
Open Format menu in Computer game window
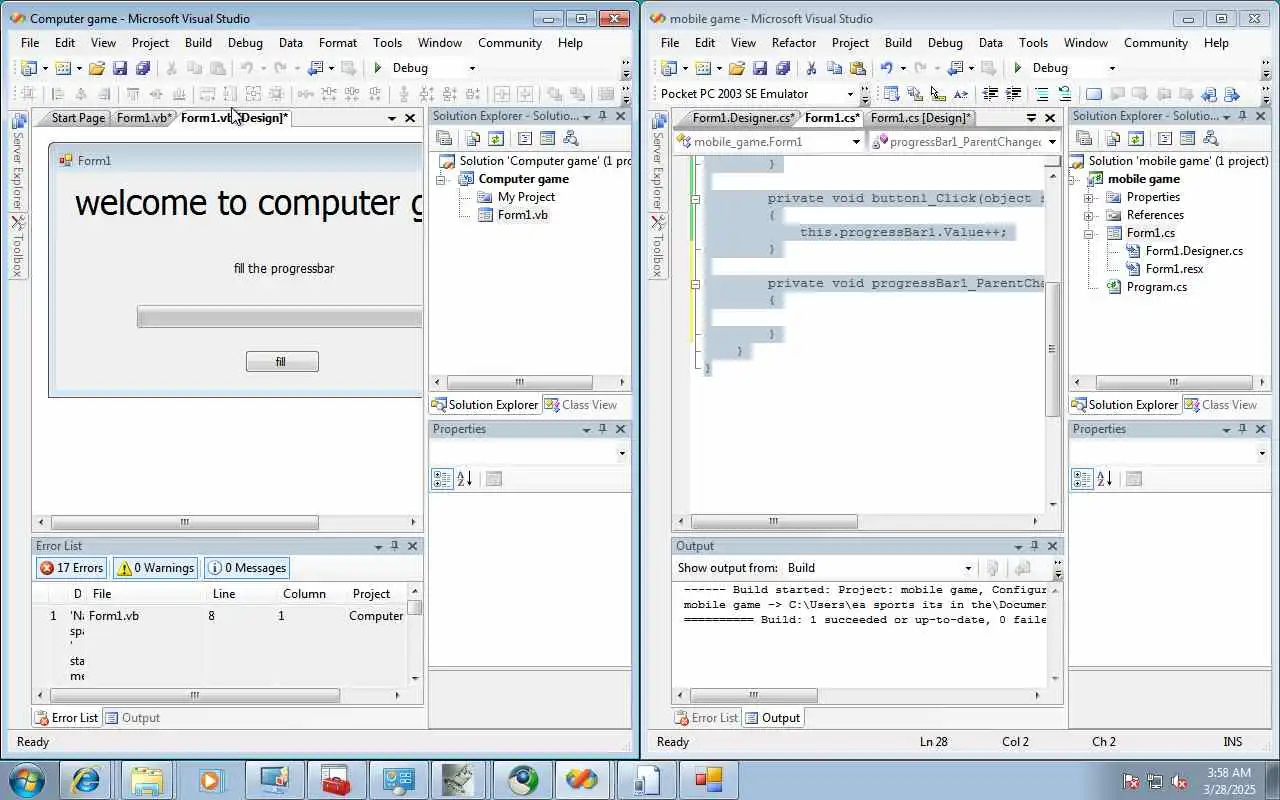point(338,43)
